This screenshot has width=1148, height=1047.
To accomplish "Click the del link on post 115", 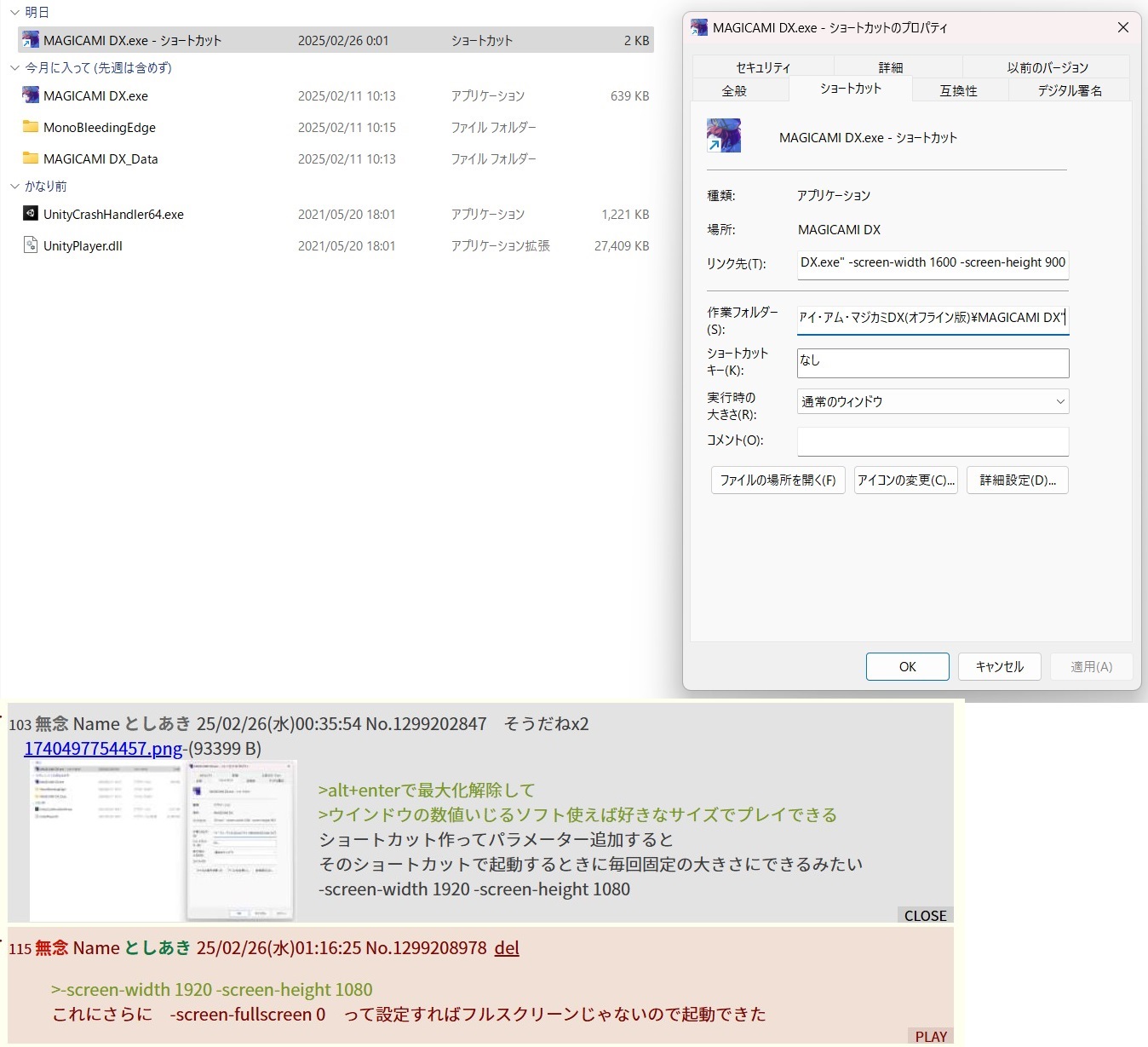I will point(507,948).
